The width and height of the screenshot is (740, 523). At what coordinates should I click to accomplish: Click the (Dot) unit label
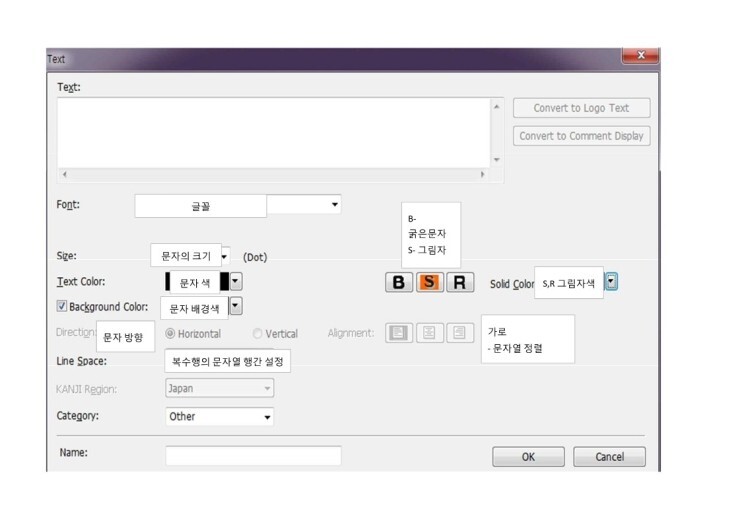click(x=255, y=257)
